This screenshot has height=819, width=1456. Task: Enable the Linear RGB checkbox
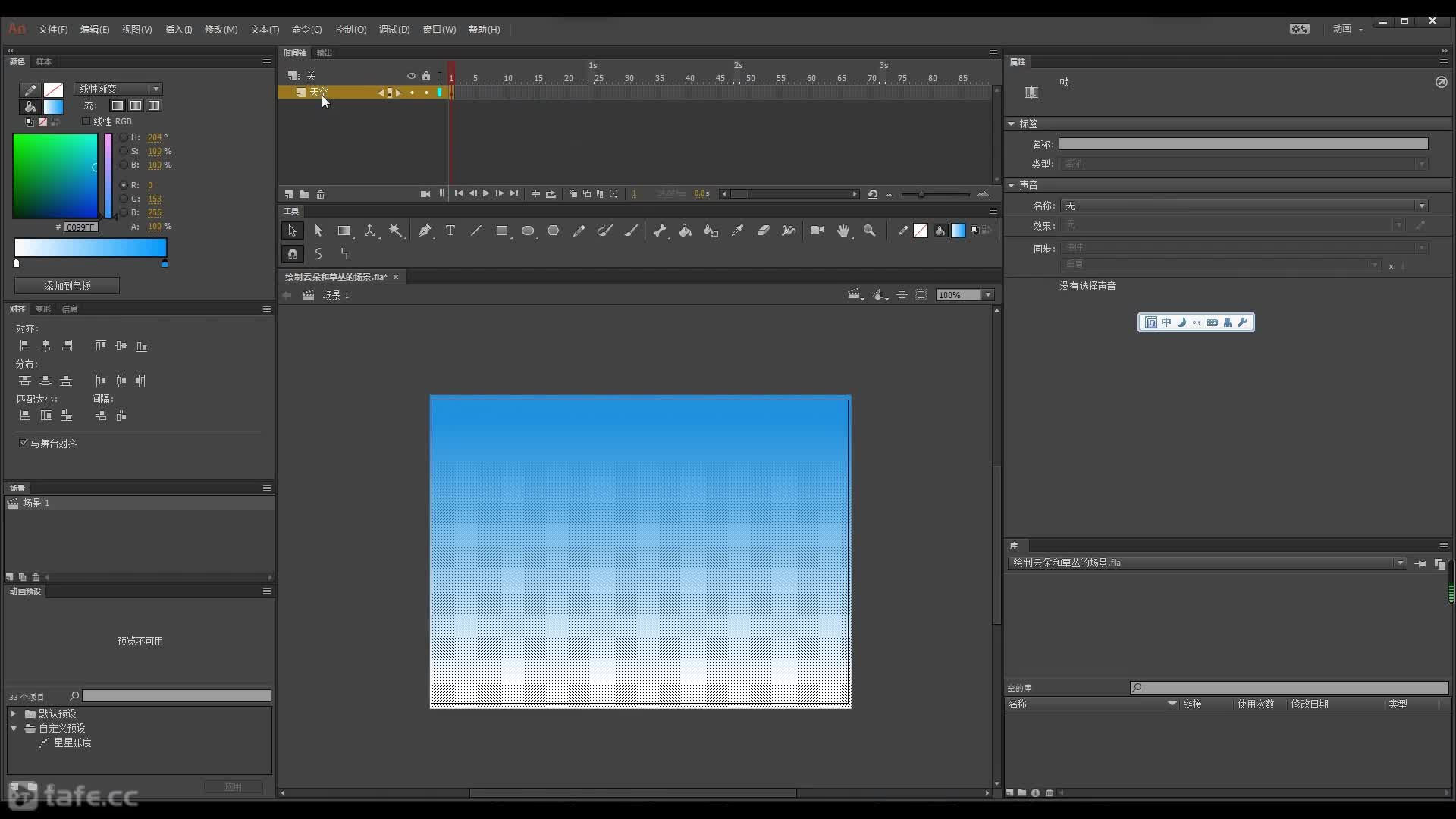pos(86,121)
